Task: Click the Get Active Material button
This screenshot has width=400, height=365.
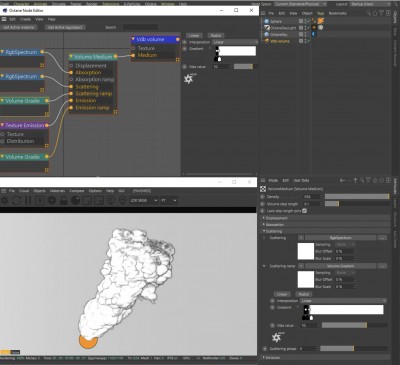Action: point(18,27)
